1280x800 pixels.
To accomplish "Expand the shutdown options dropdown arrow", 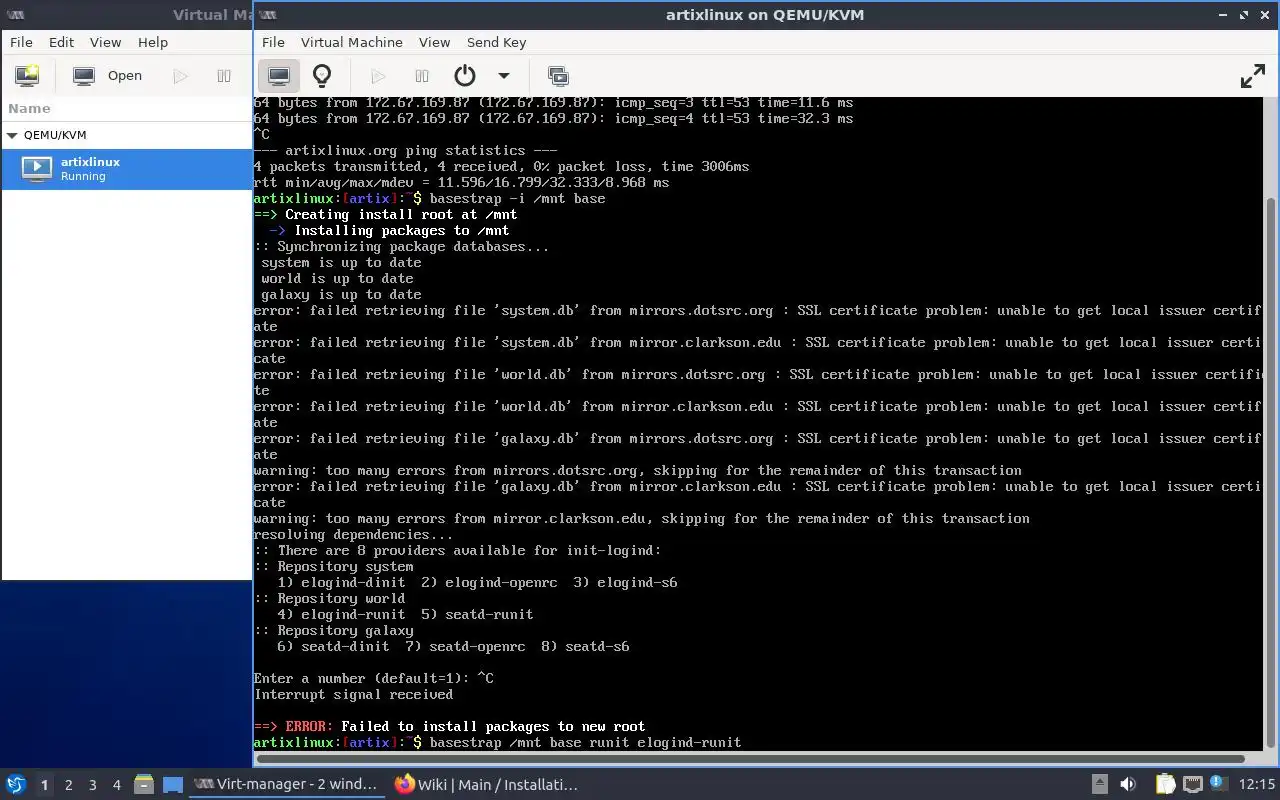I will pos(504,76).
